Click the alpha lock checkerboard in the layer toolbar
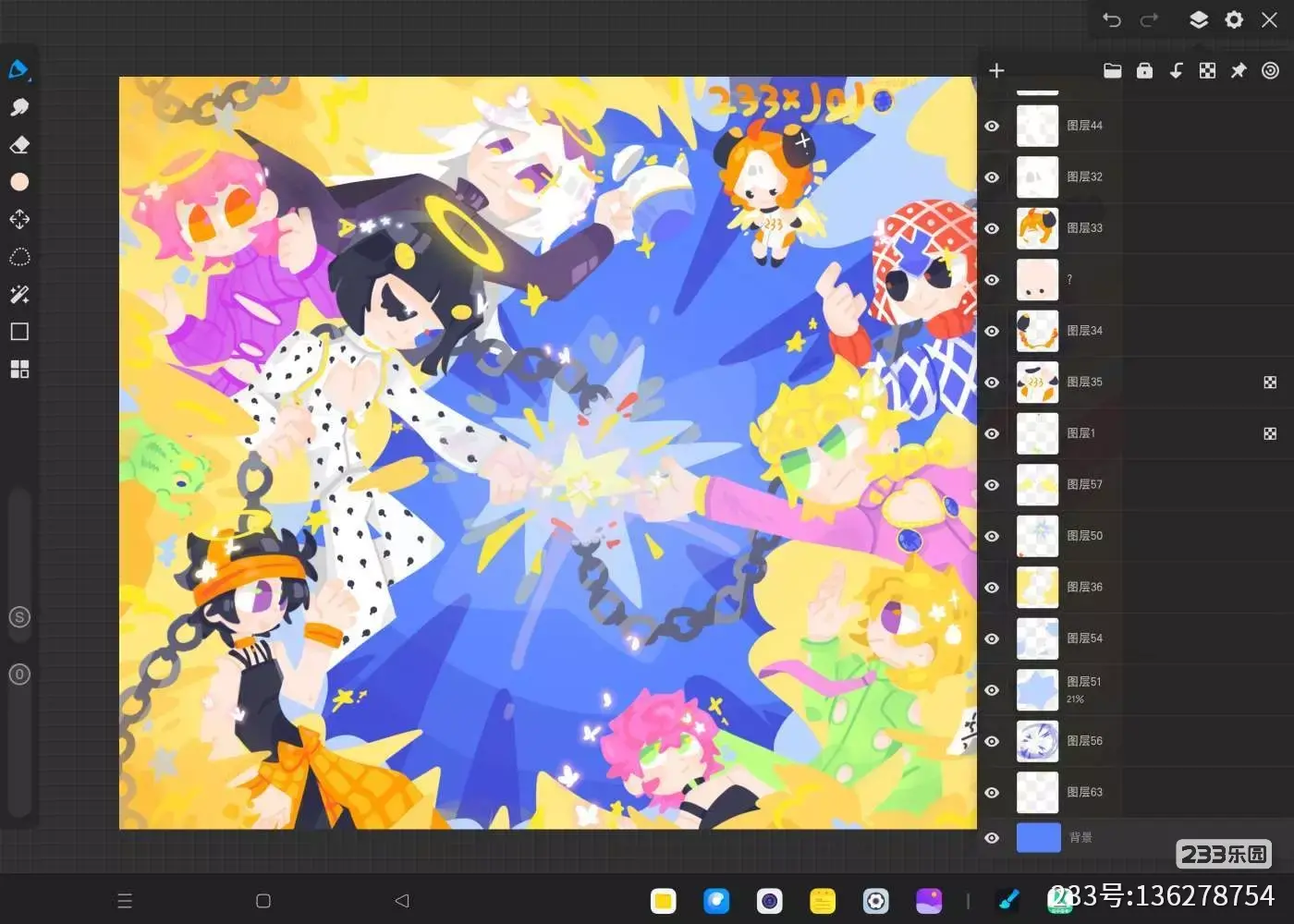The image size is (1294, 924). coord(1207,71)
